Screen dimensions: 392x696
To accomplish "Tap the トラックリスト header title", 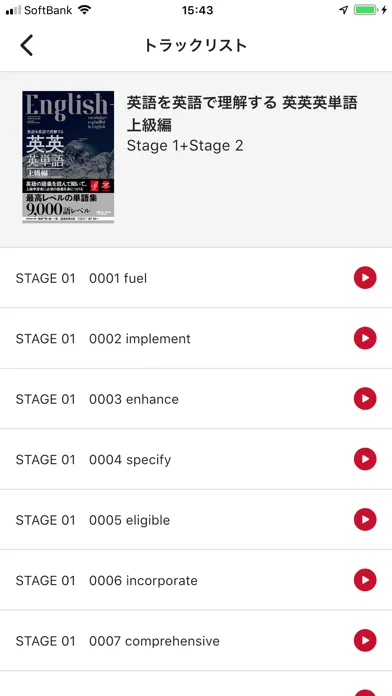I will 195,46.
